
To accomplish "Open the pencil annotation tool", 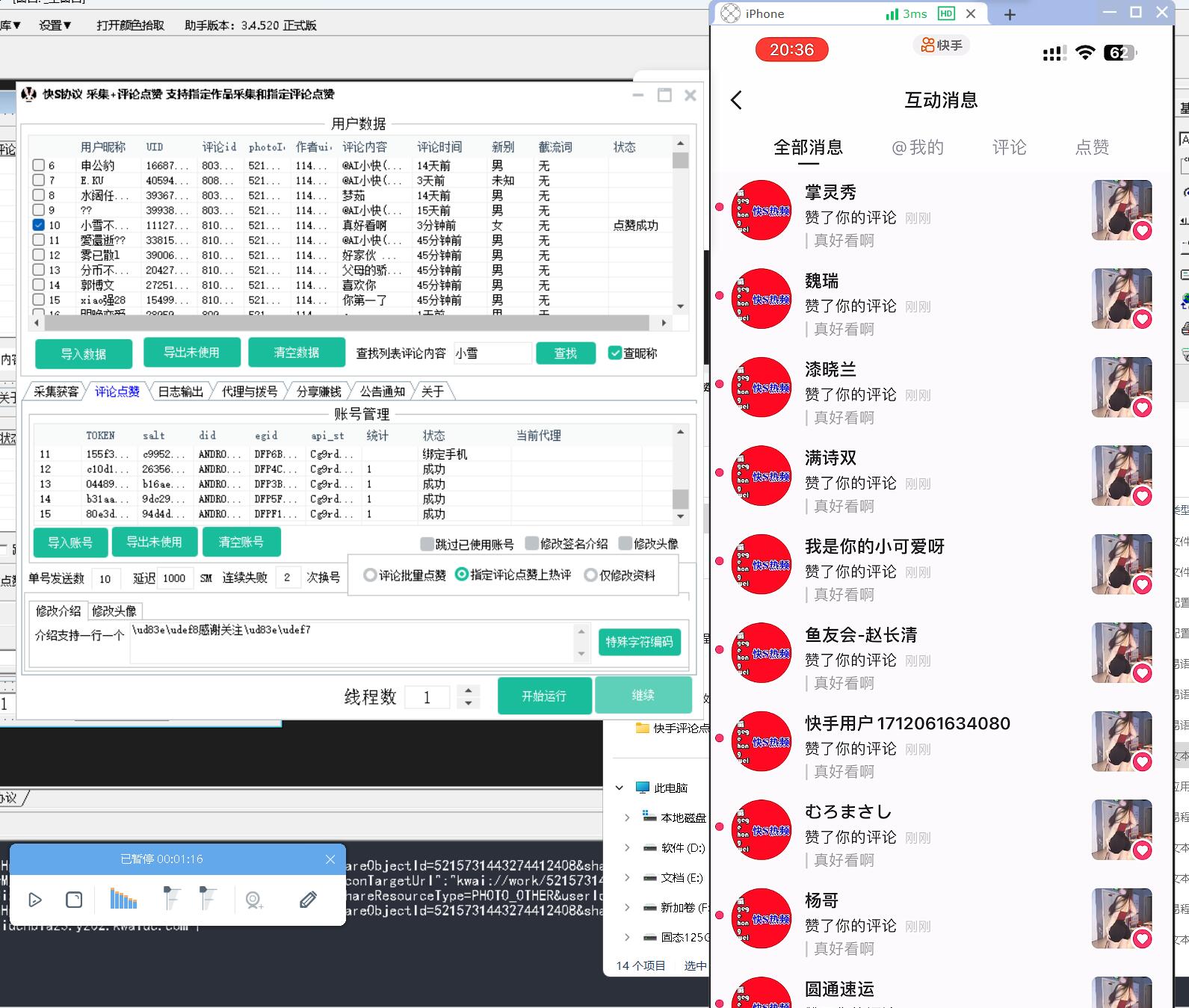I will pyautogui.click(x=308, y=900).
